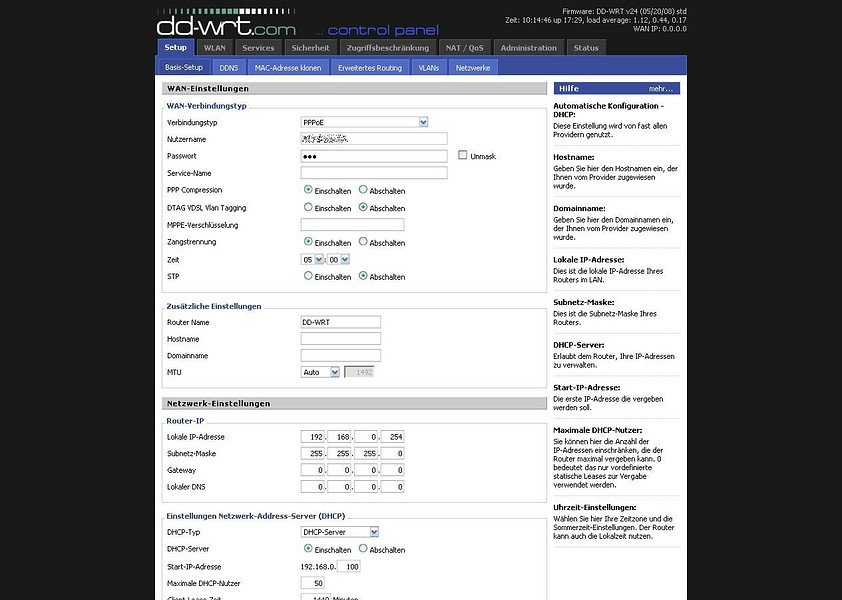This screenshot has height=600, width=842.
Task: Disable Zwangstrennung with Abschalten
Action: click(x=363, y=242)
